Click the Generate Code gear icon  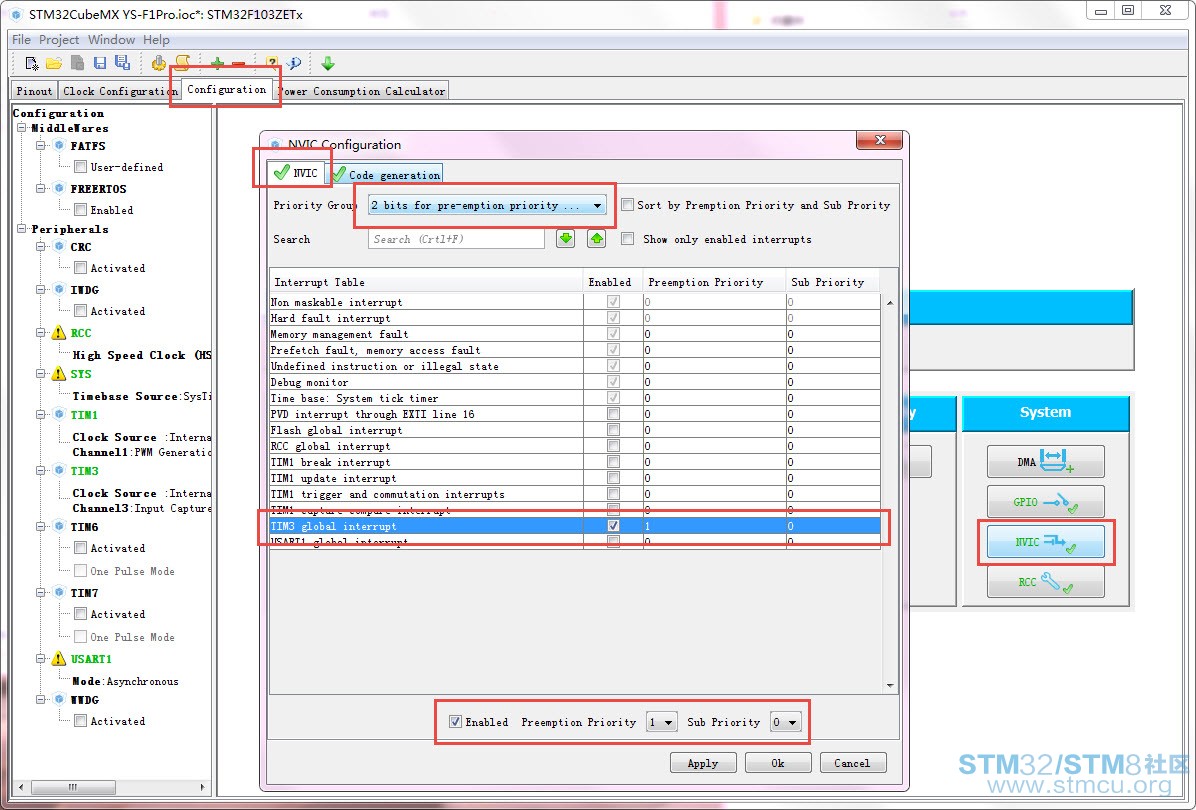tap(159, 63)
